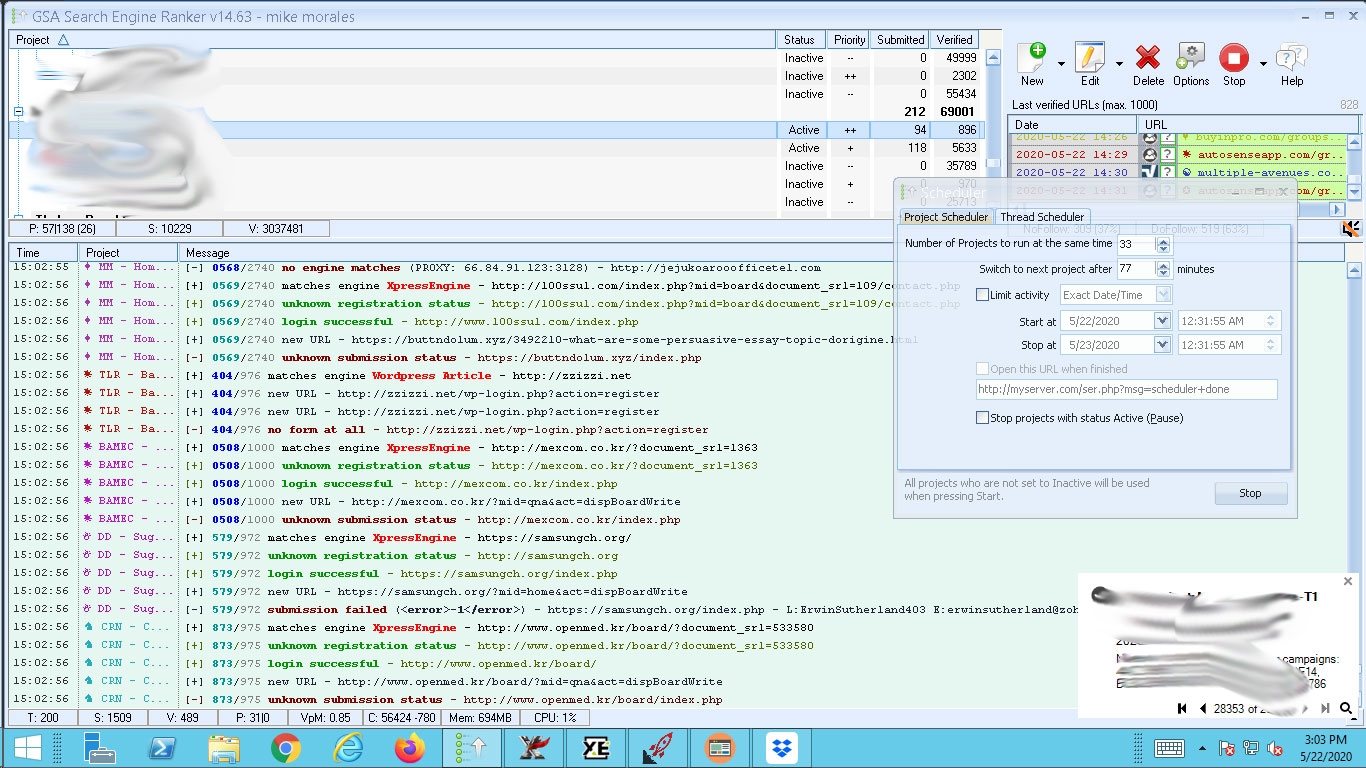
Task: Select the multiple-avenues.co 14:30 verified URL row
Action: point(1177,173)
